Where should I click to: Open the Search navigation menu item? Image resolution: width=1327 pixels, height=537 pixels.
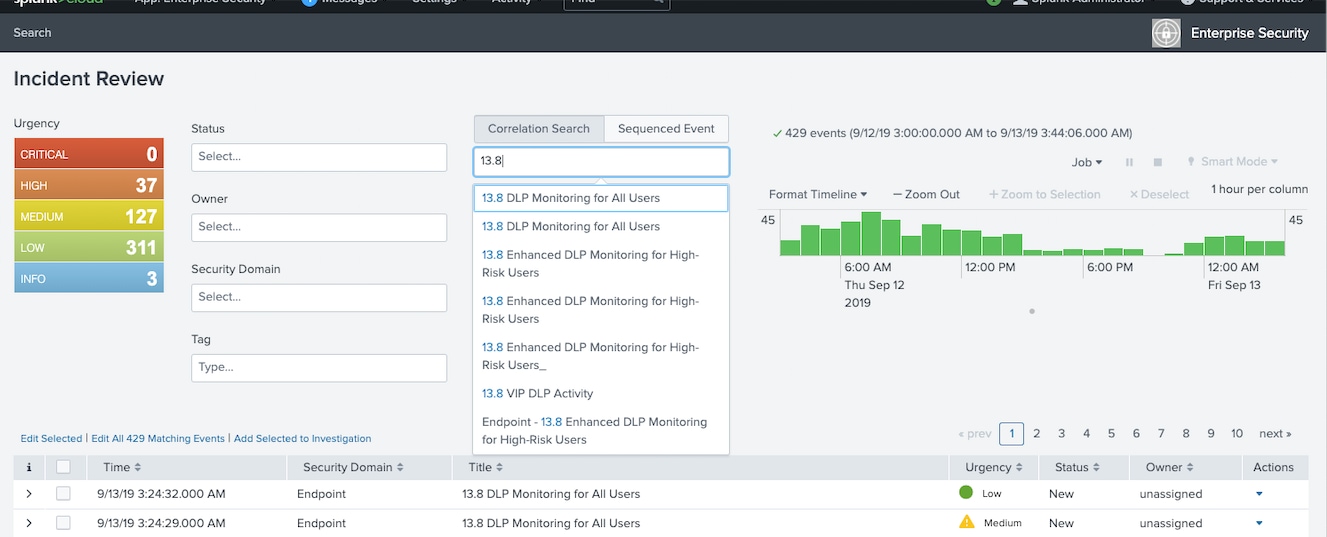[32, 33]
